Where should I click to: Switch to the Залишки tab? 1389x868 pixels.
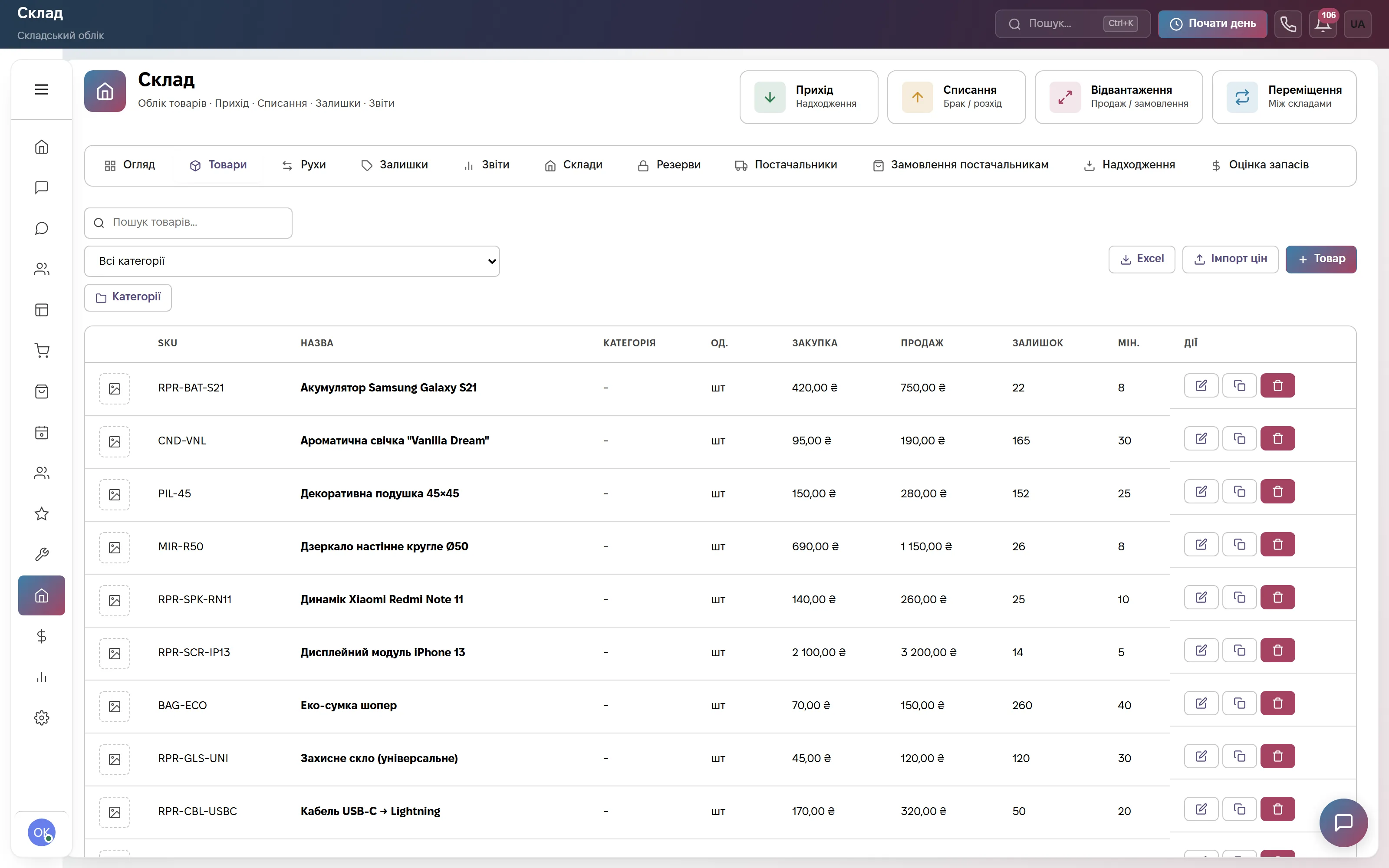(394, 165)
